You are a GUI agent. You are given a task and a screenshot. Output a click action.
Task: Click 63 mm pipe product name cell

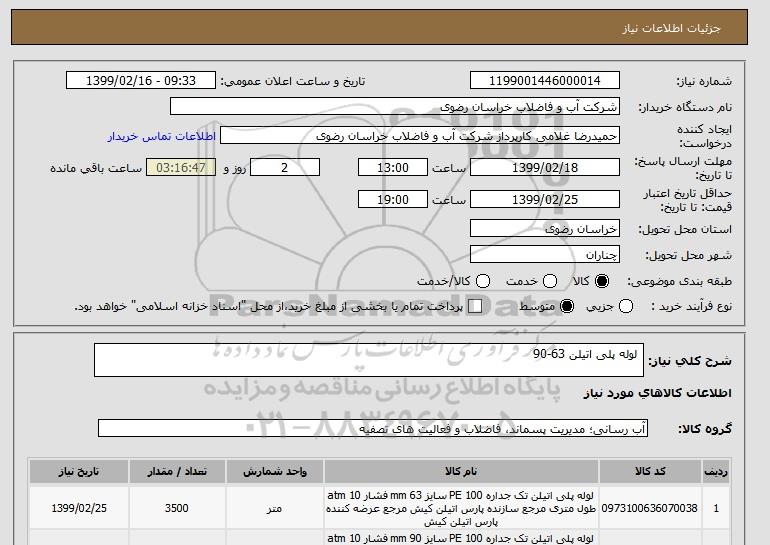point(461,508)
